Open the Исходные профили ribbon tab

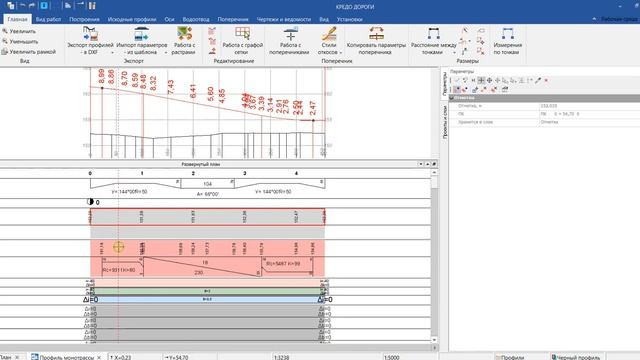point(132,19)
